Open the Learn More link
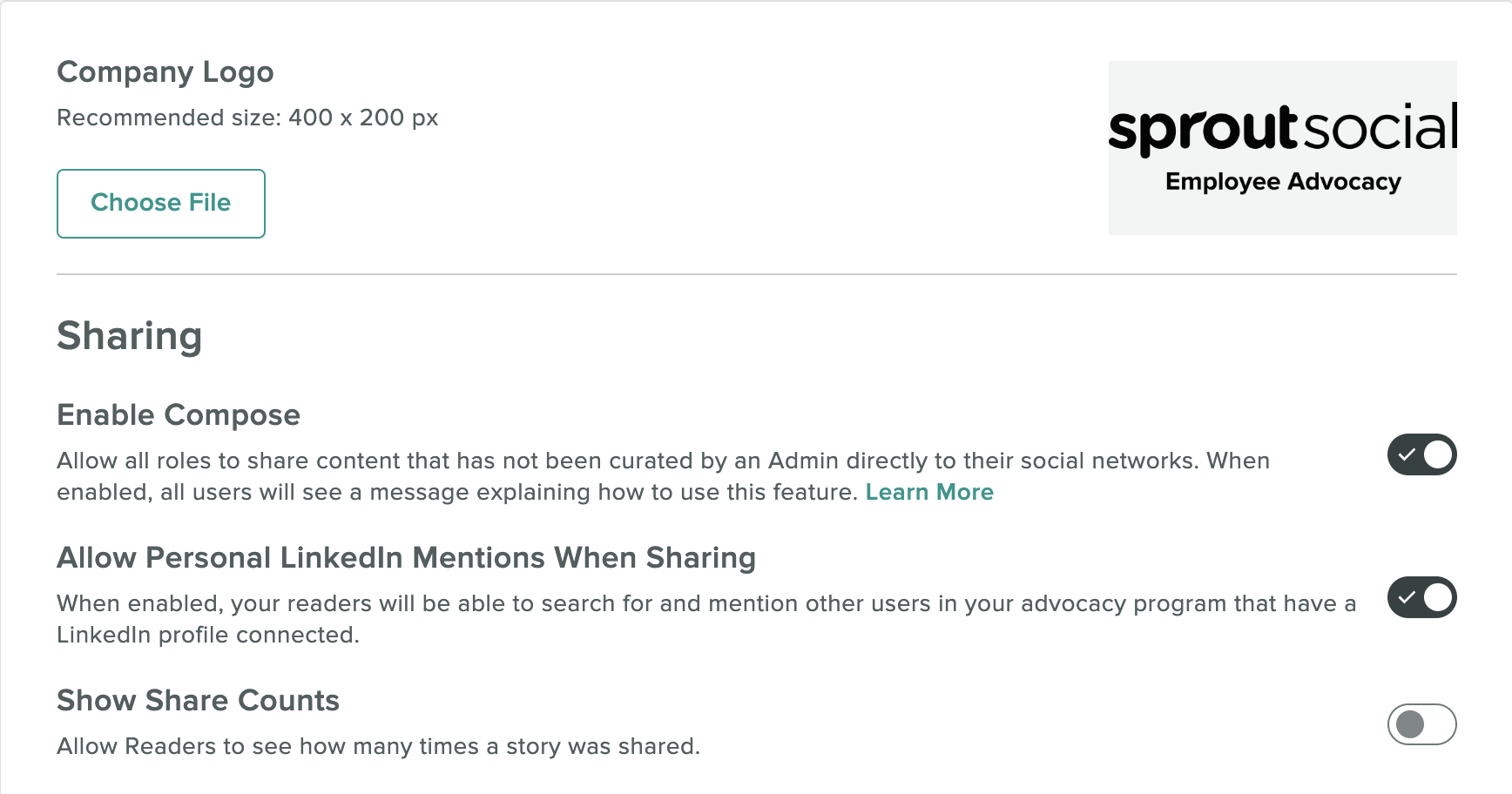 [x=929, y=493]
